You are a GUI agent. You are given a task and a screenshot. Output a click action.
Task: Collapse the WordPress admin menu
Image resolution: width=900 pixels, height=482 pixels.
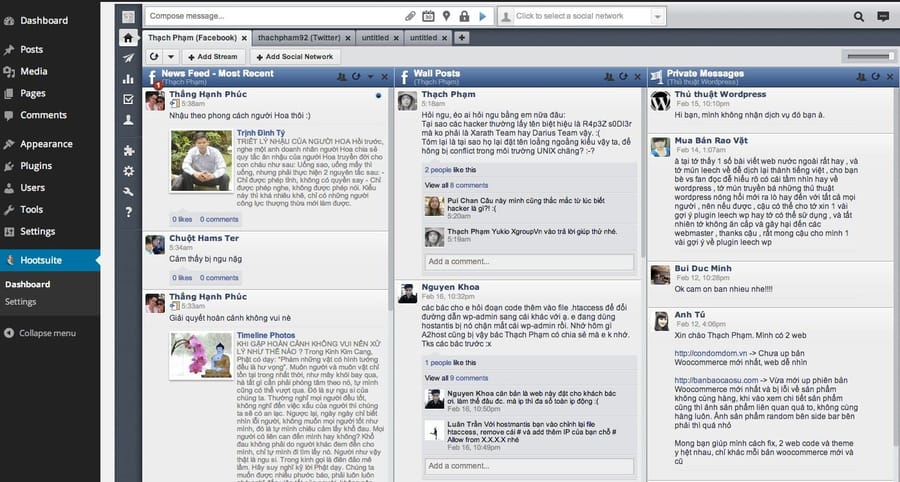pyautogui.click(x=40, y=333)
